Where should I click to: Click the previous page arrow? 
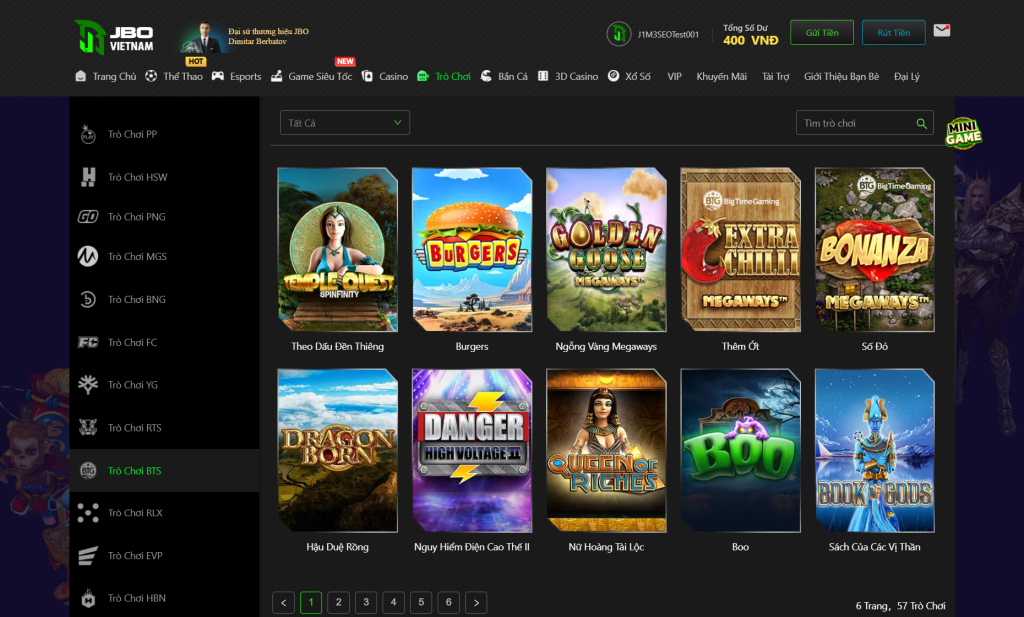point(283,602)
